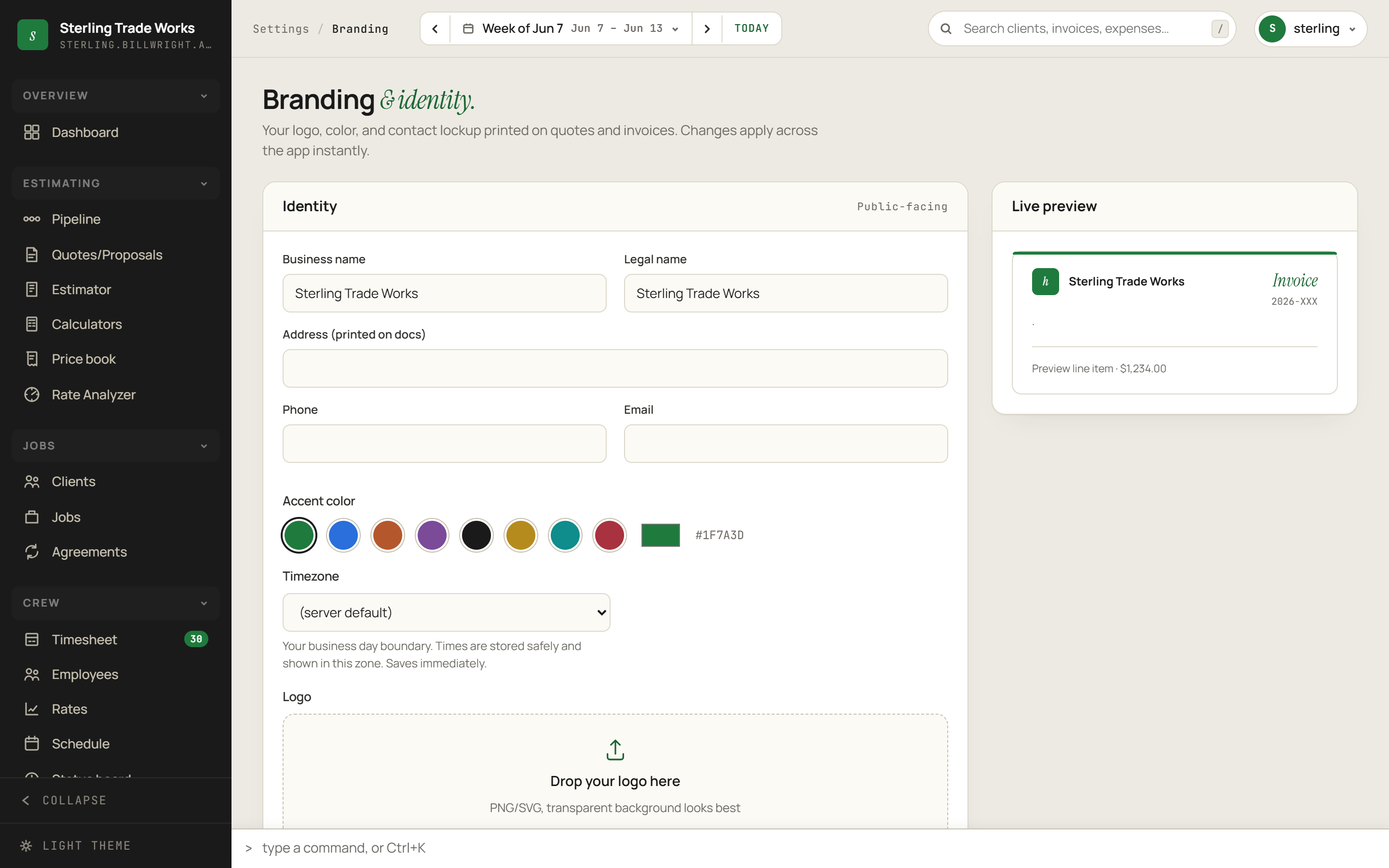Open Dashboard via its grid icon

pos(31,132)
